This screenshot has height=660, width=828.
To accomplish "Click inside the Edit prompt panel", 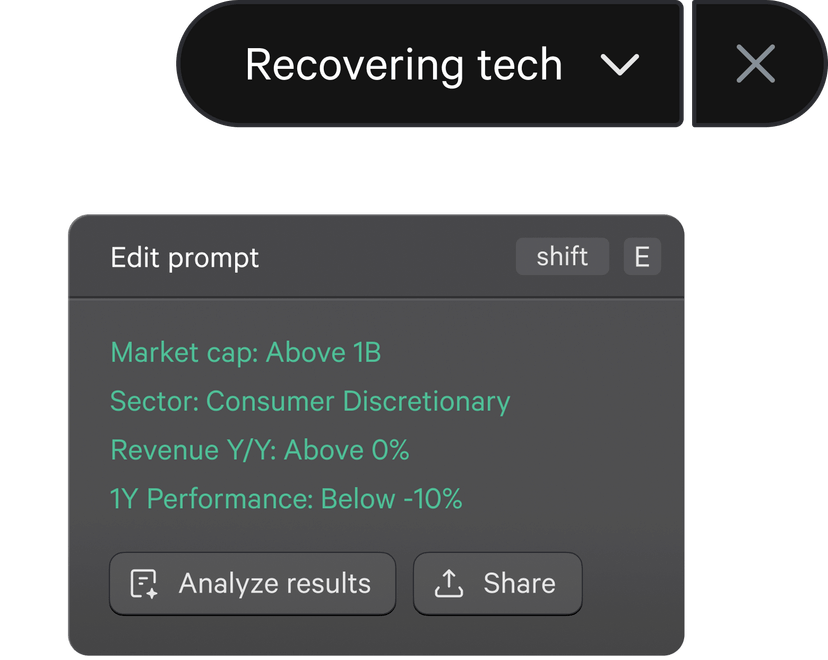I will pos(375,430).
